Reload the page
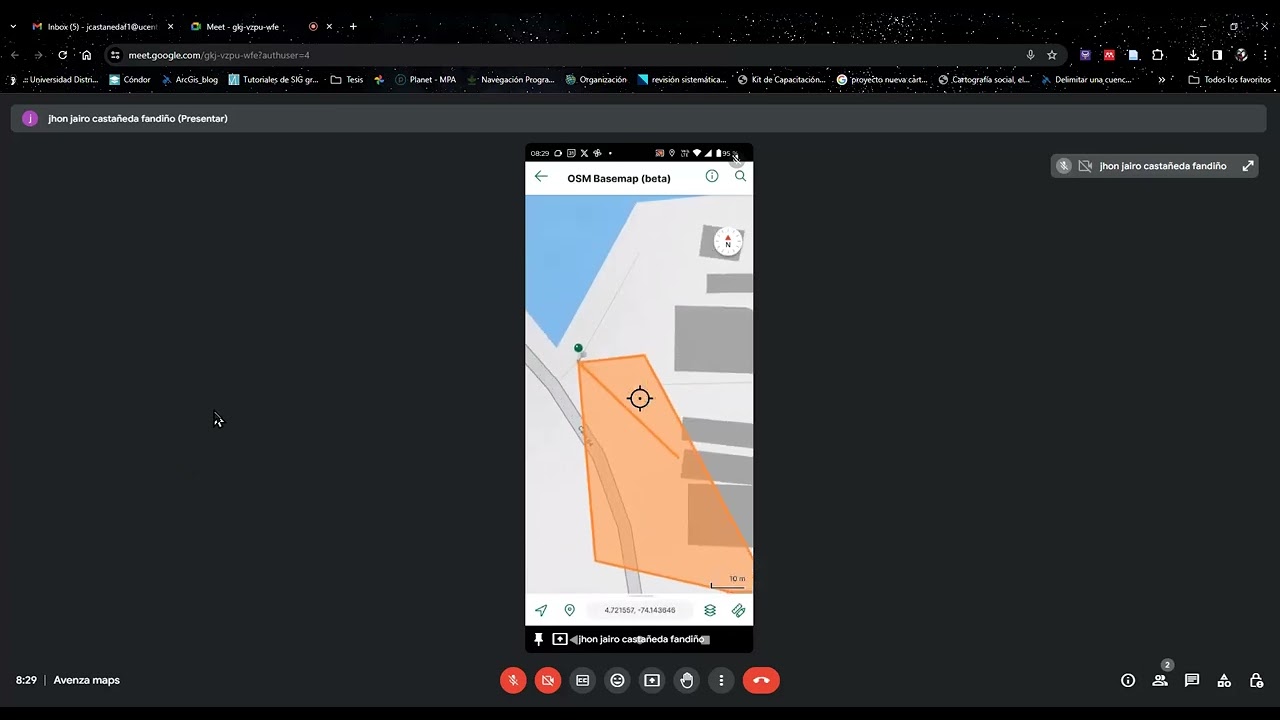 coord(63,55)
